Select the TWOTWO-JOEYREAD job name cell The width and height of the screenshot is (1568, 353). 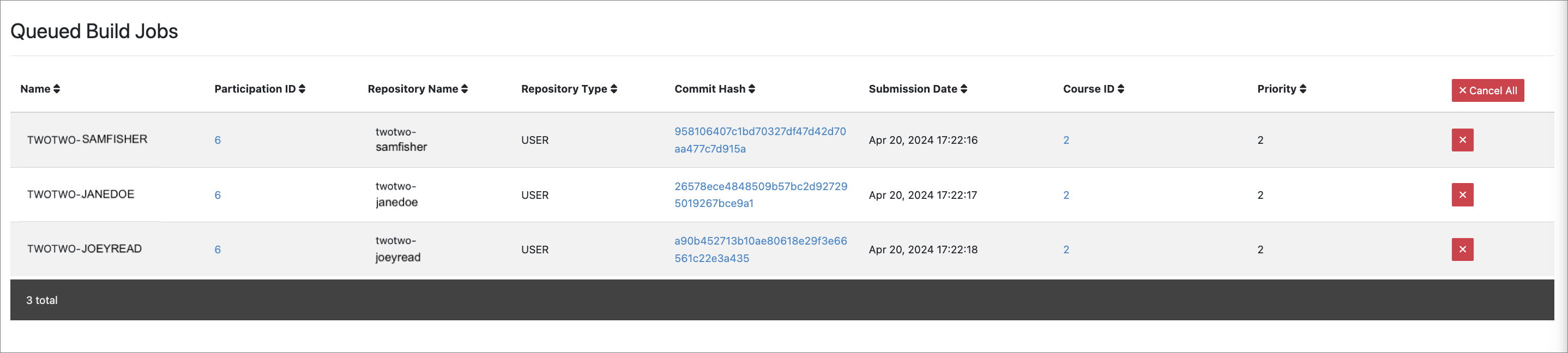pos(85,249)
